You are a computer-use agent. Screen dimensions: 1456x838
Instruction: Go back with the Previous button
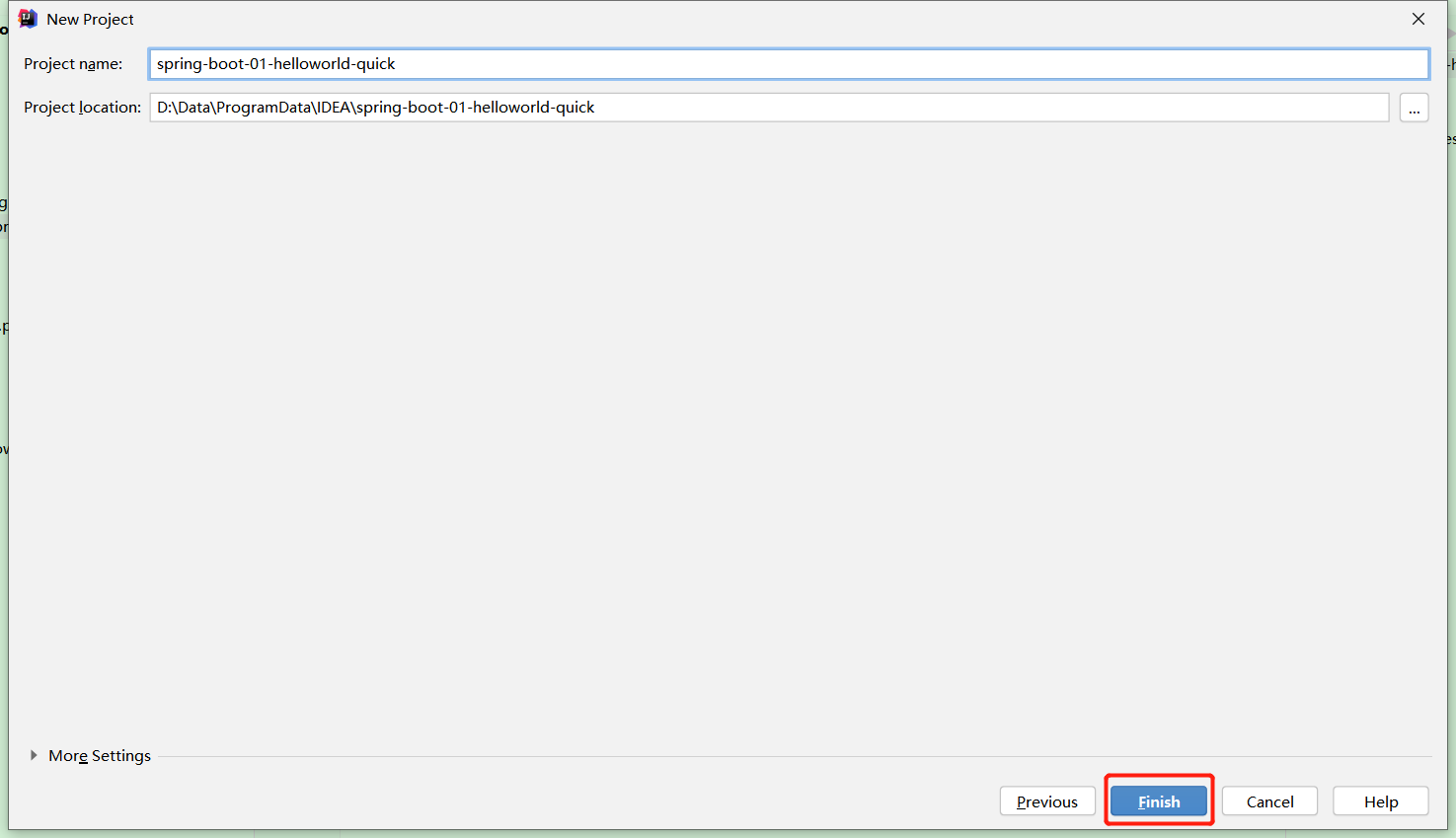(1047, 801)
